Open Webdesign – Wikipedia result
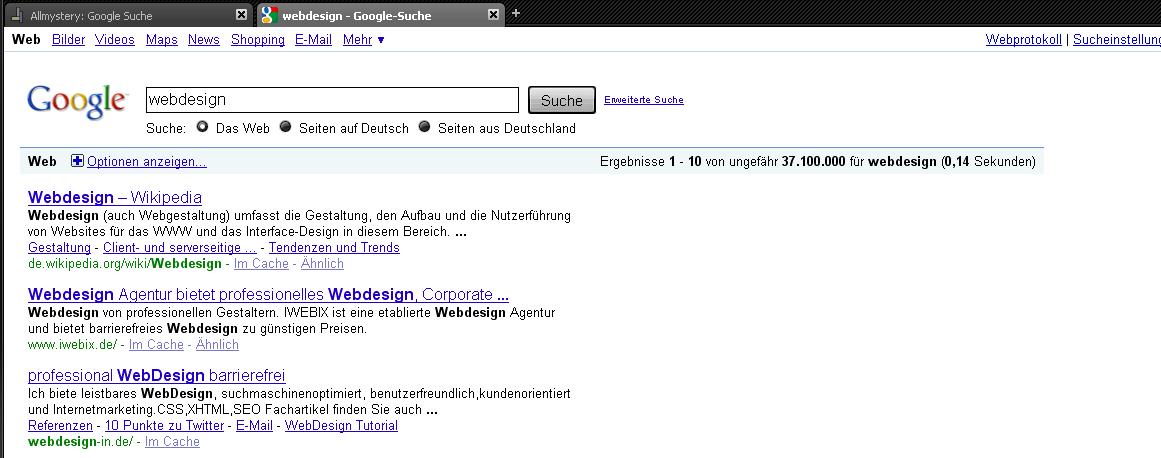Image resolution: width=1161 pixels, height=458 pixels. click(115, 198)
